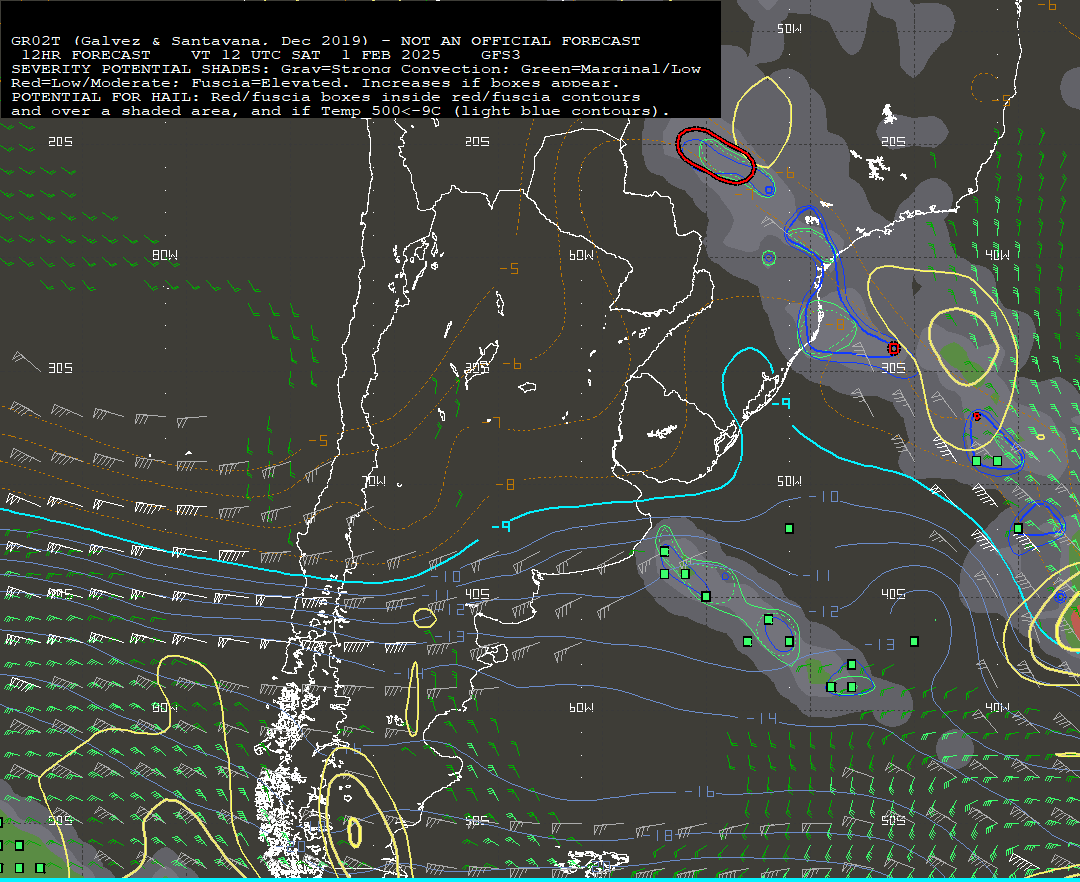
Task: Click the "GFS3" model label
Action: [x=501, y=55]
